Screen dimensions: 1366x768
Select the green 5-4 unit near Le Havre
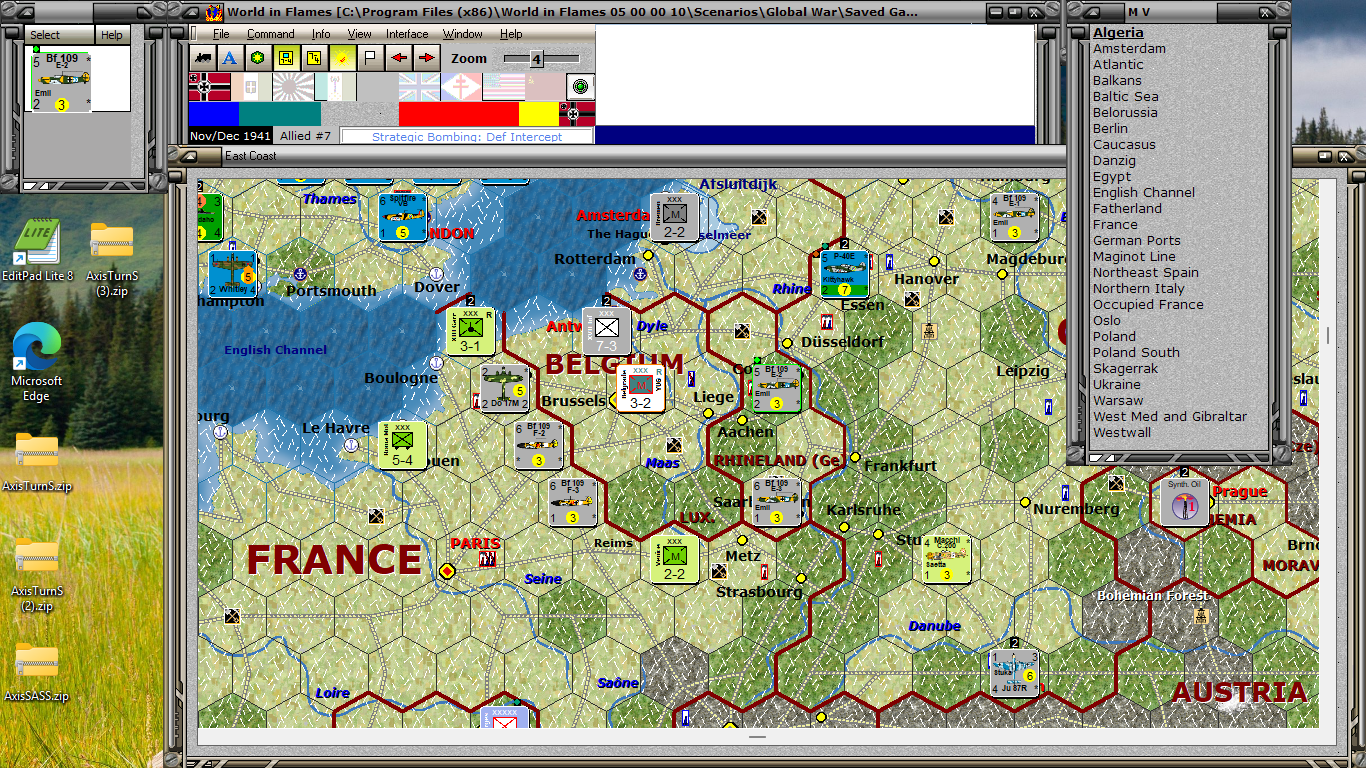tap(403, 446)
